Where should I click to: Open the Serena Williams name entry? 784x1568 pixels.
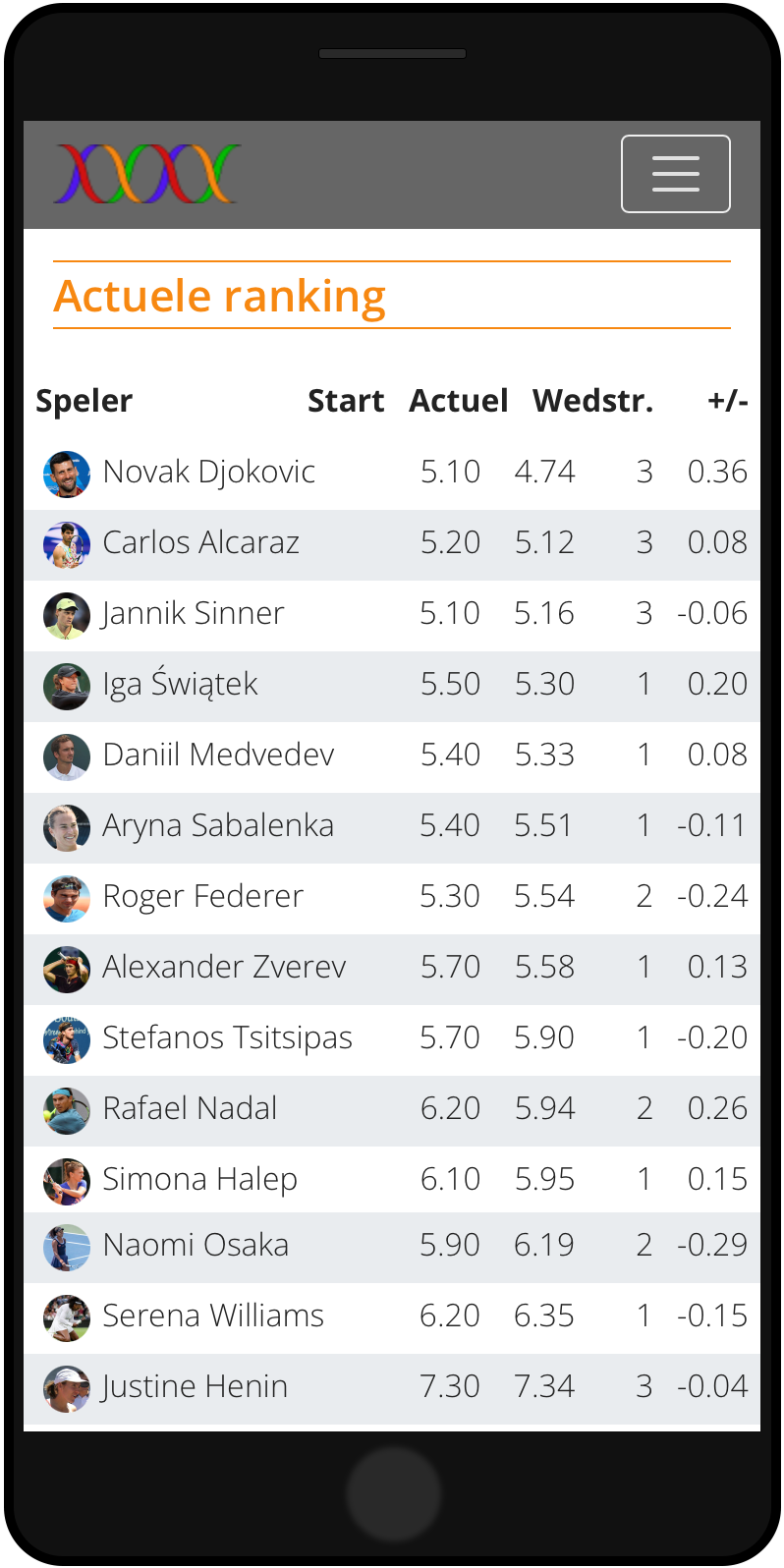213,1316
